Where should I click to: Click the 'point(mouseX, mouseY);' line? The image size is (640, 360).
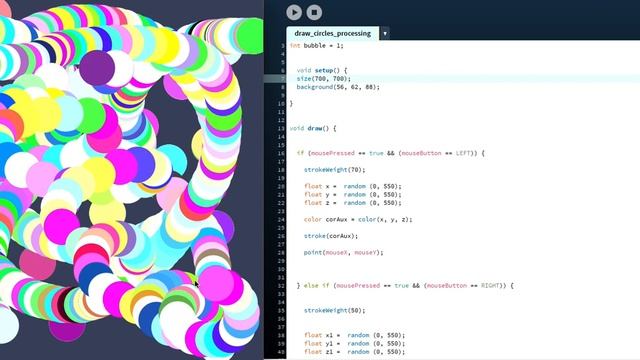tap(343, 253)
